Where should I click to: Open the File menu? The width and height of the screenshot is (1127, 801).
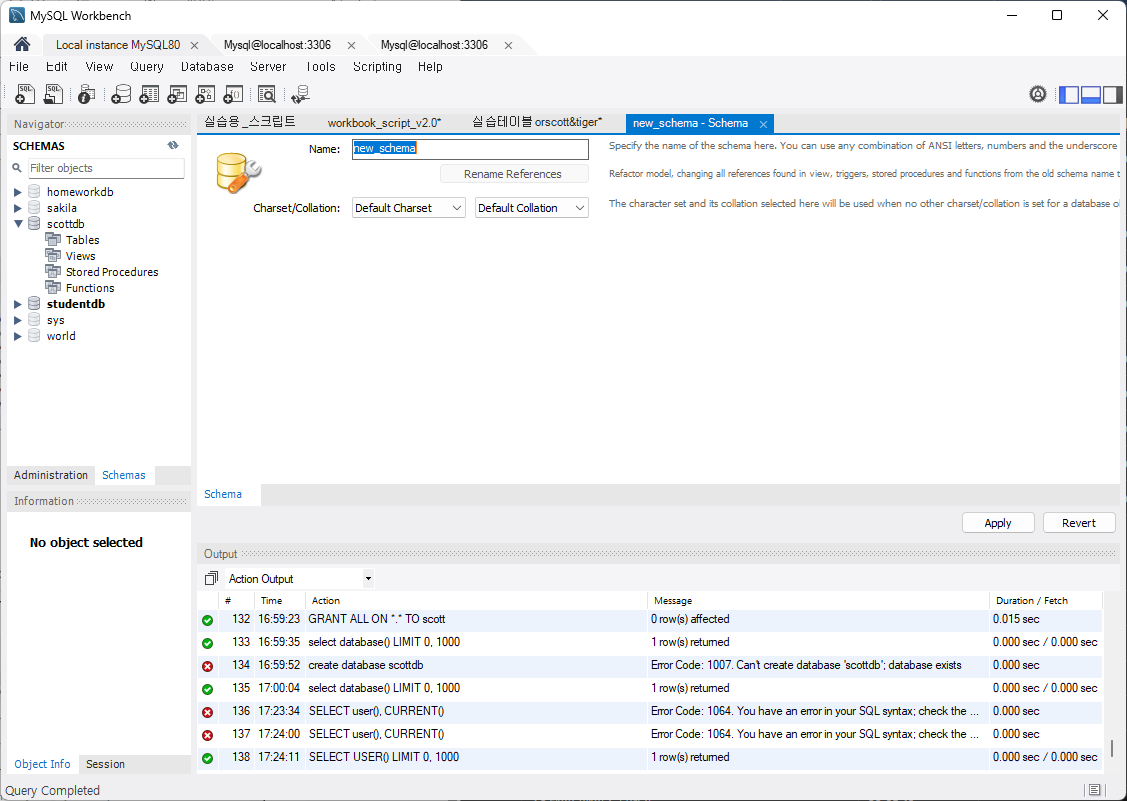19,66
